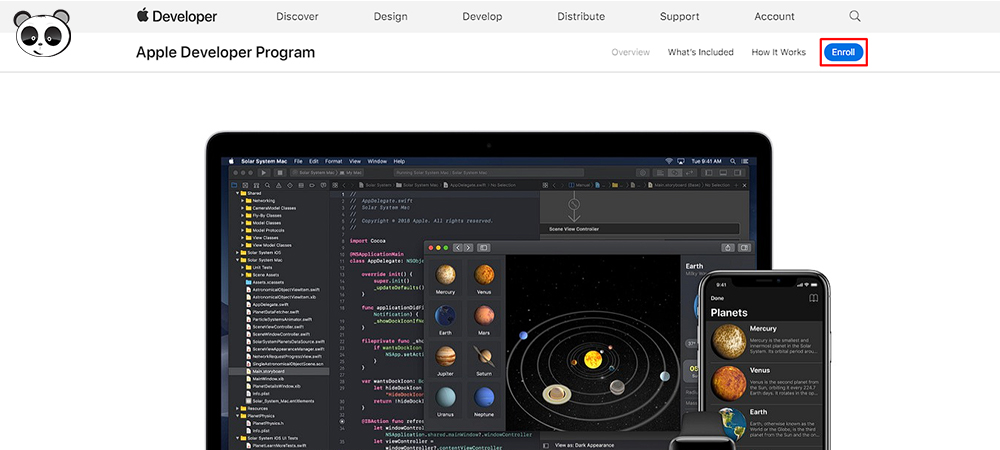Click the Sun in the solar system view

[592, 358]
